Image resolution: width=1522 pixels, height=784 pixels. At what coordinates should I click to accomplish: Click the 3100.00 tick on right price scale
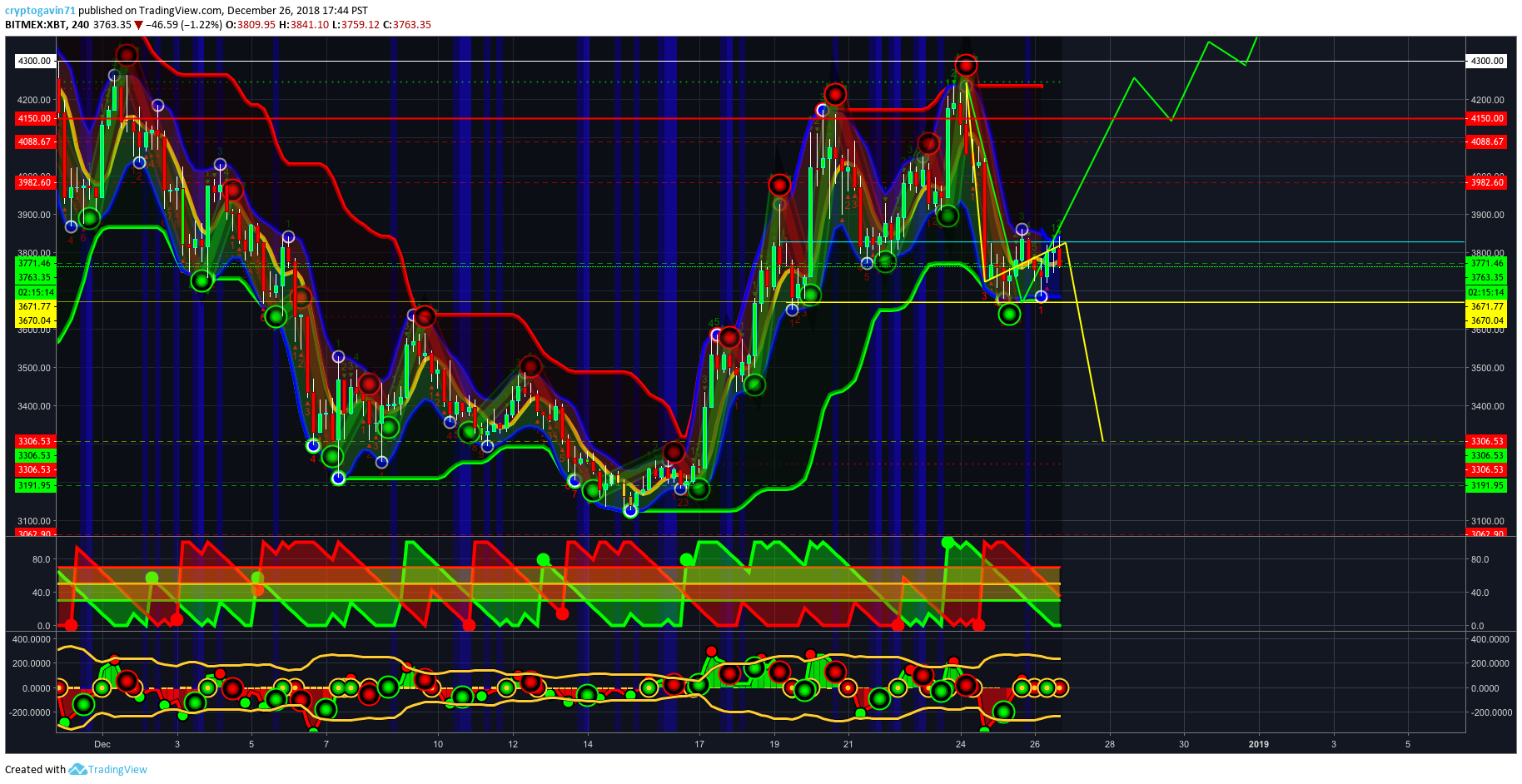(x=1487, y=521)
